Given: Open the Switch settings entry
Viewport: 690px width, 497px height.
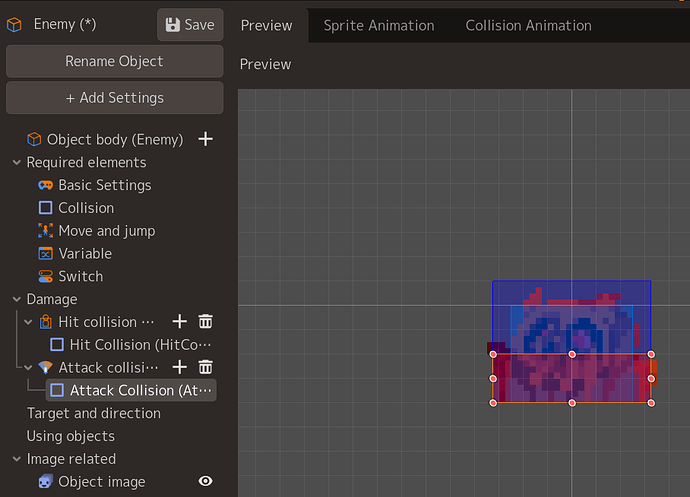Looking at the screenshot, I should [71, 276].
